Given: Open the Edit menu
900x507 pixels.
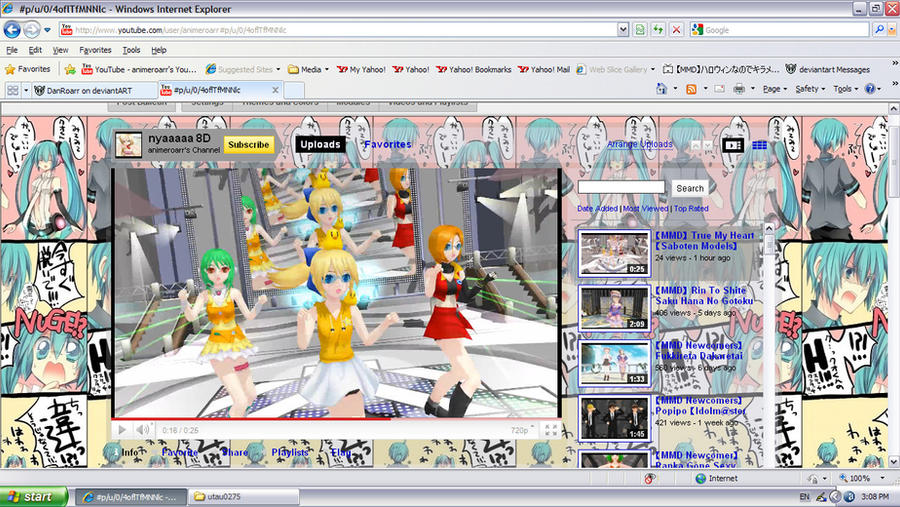Looking at the screenshot, I should coord(35,51).
